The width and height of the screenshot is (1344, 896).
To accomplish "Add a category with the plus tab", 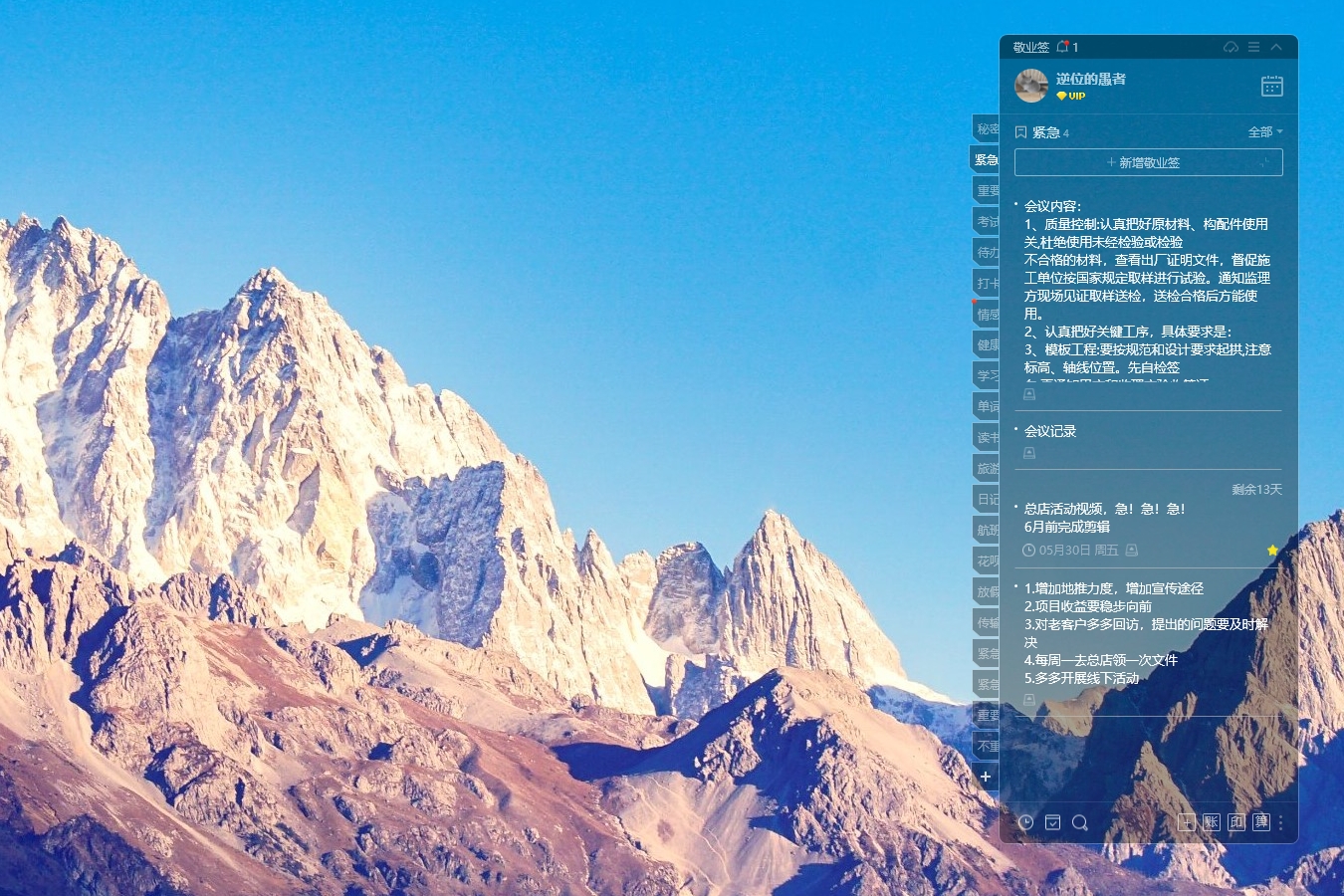I will tap(986, 777).
